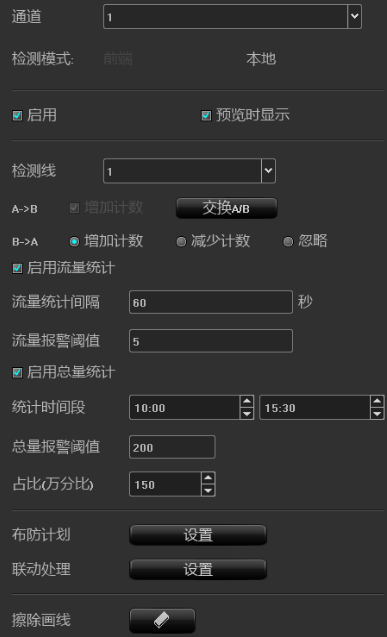Open 布防计划 设置 button
This screenshot has height=637, width=387.
(x=198, y=535)
